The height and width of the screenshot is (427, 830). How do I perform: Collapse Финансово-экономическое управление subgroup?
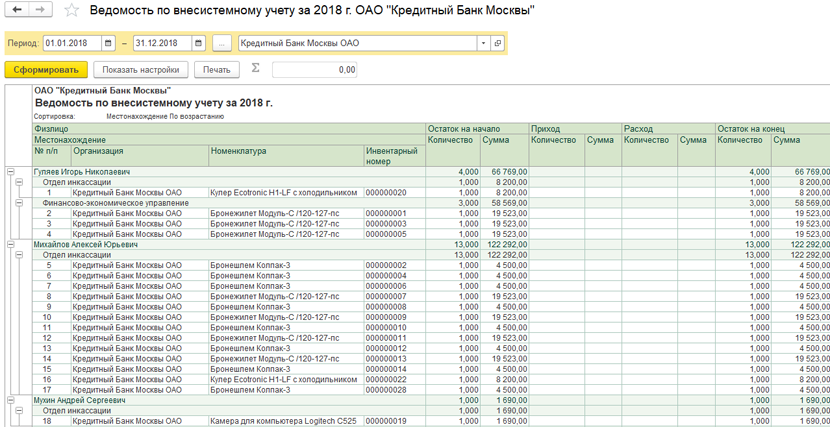tap(20, 203)
